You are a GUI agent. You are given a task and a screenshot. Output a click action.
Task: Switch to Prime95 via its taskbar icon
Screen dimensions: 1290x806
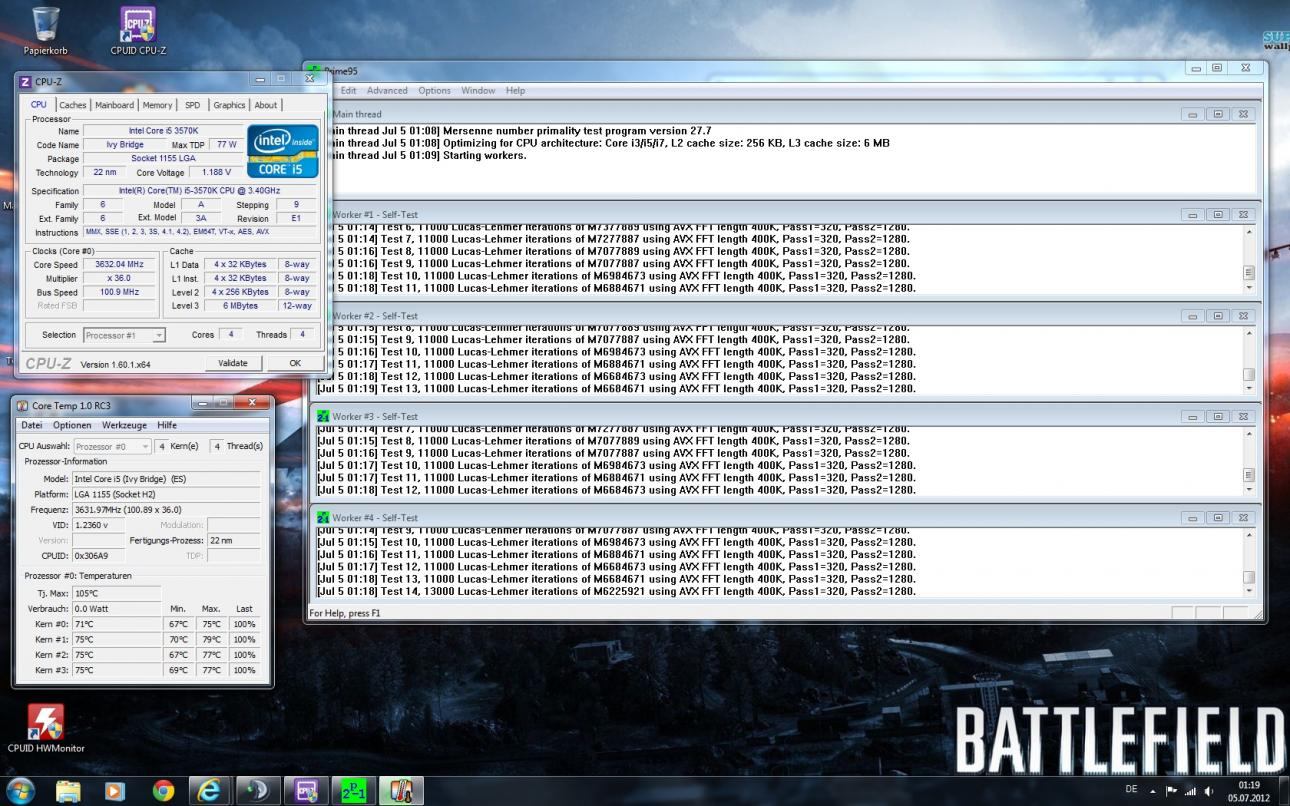(x=354, y=791)
